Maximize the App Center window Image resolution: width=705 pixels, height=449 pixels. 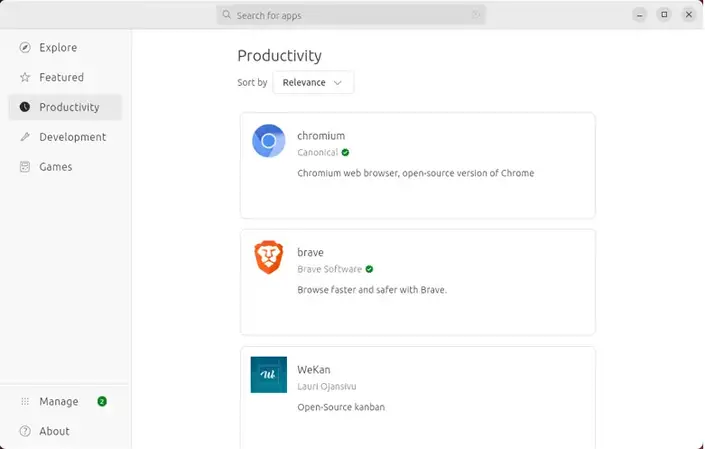(x=664, y=15)
